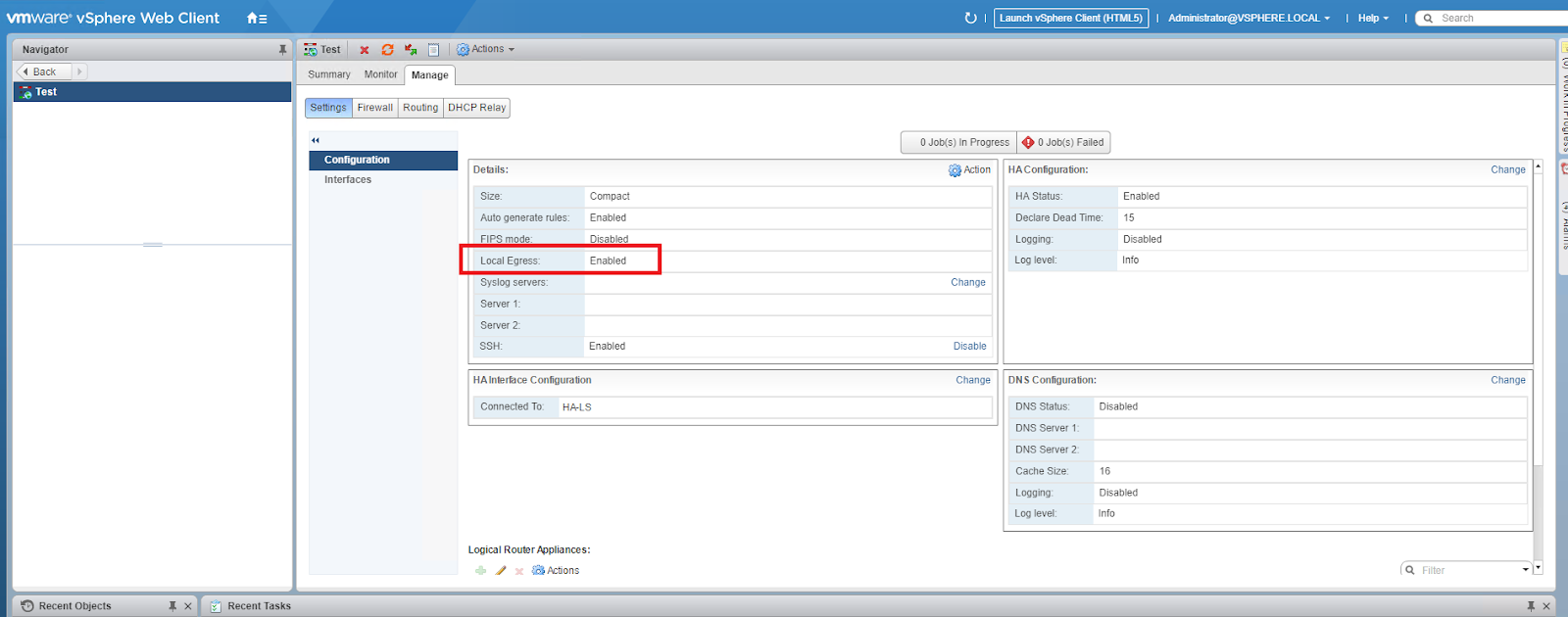Viewport: 1568px width, 617px height.
Task: Switch to the Monitor tab
Action: click(x=380, y=74)
